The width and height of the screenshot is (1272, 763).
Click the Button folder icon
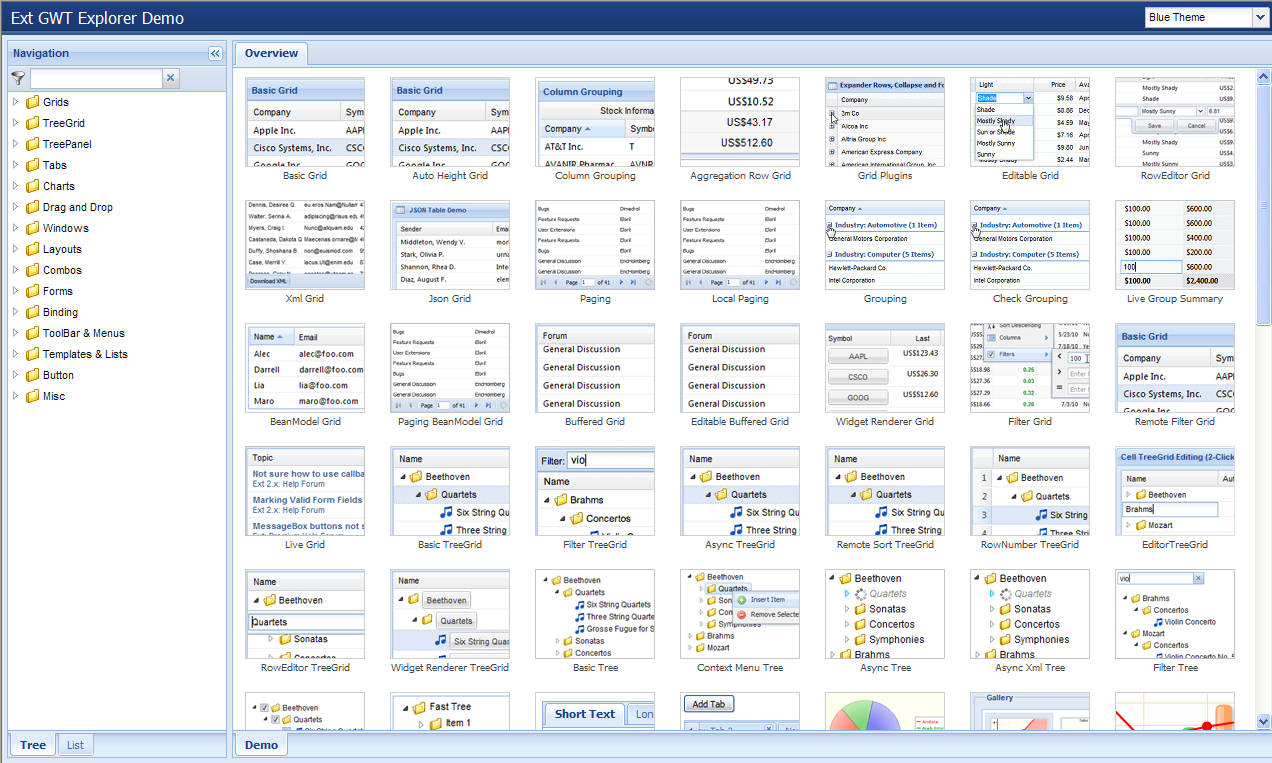33,375
